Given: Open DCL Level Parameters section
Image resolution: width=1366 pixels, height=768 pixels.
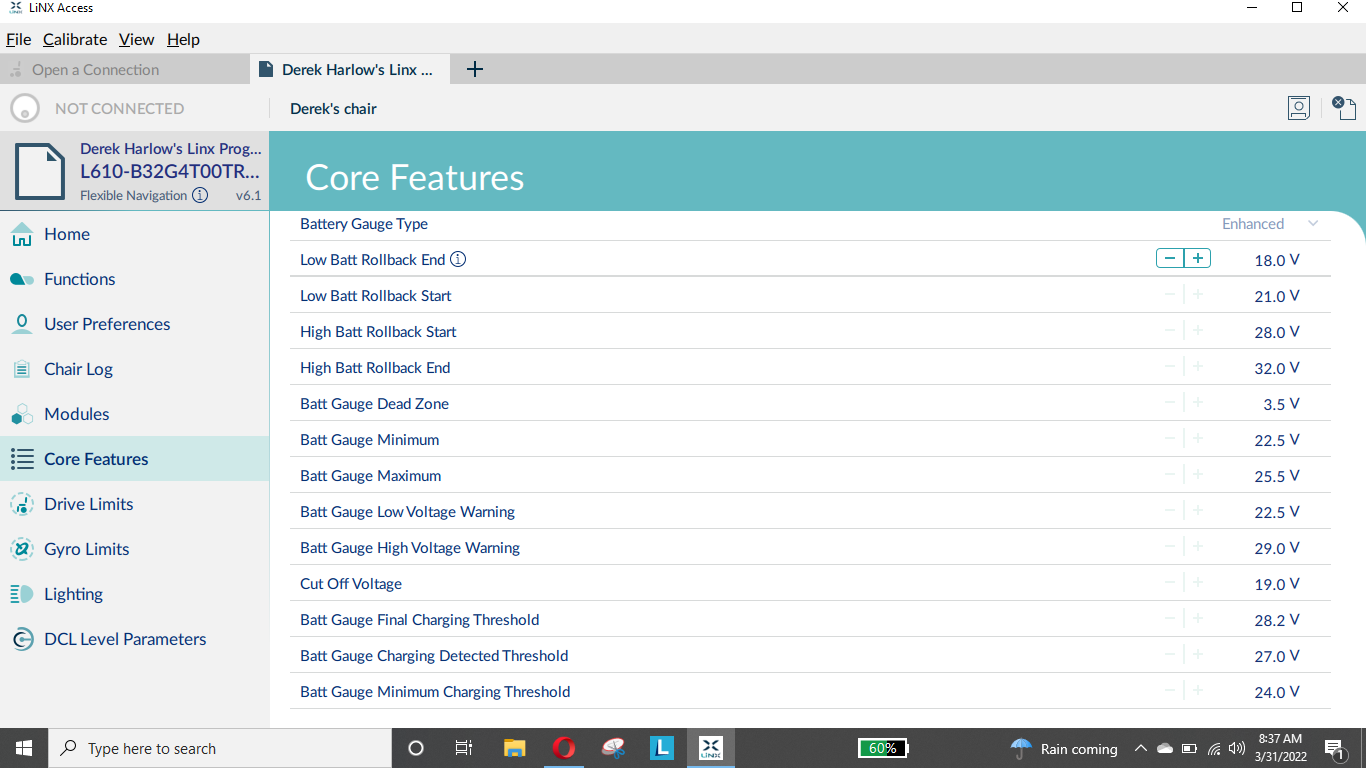Looking at the screenshot, I should 125,639.
